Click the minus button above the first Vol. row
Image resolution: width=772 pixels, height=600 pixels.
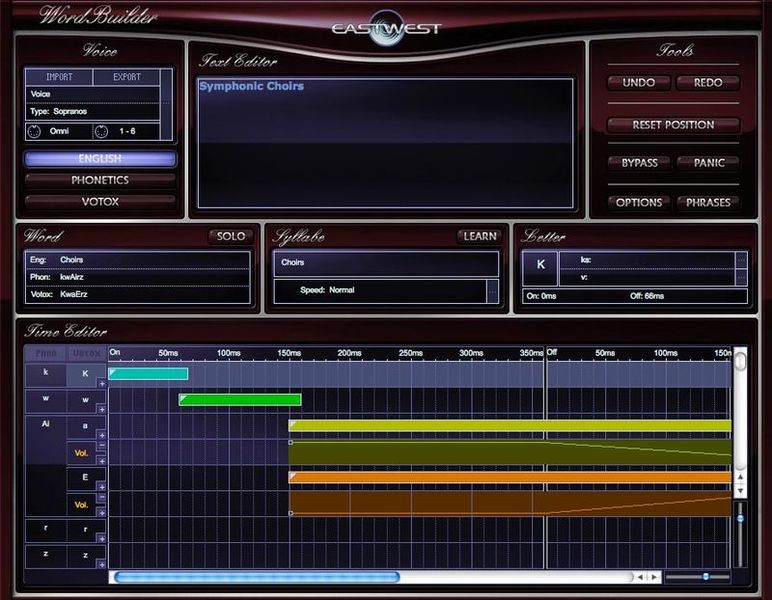click(101, 445)
